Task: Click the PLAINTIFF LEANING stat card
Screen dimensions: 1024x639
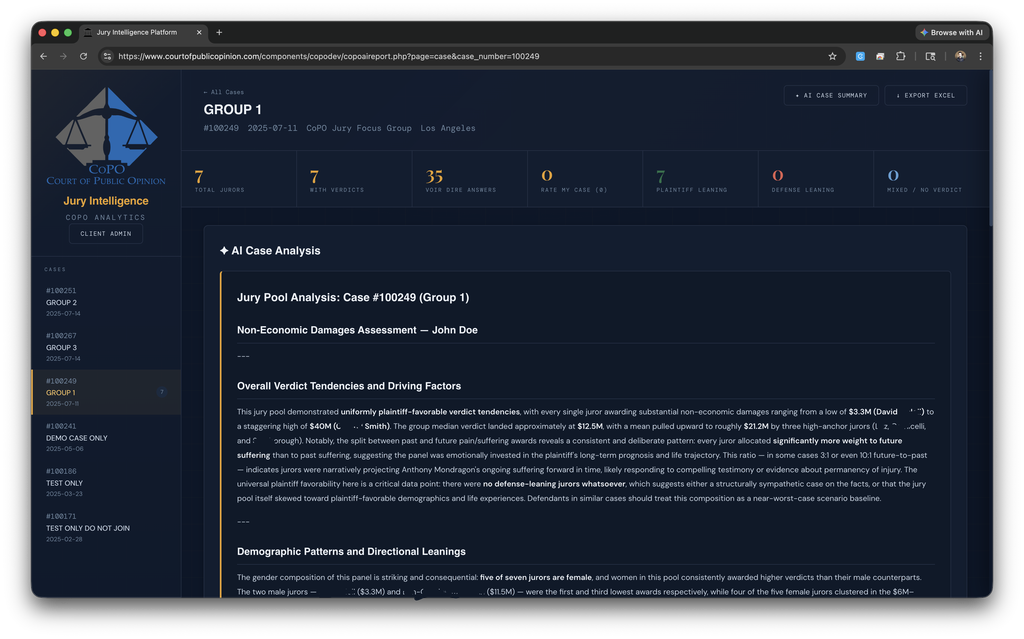Action: tap(701, 179)
